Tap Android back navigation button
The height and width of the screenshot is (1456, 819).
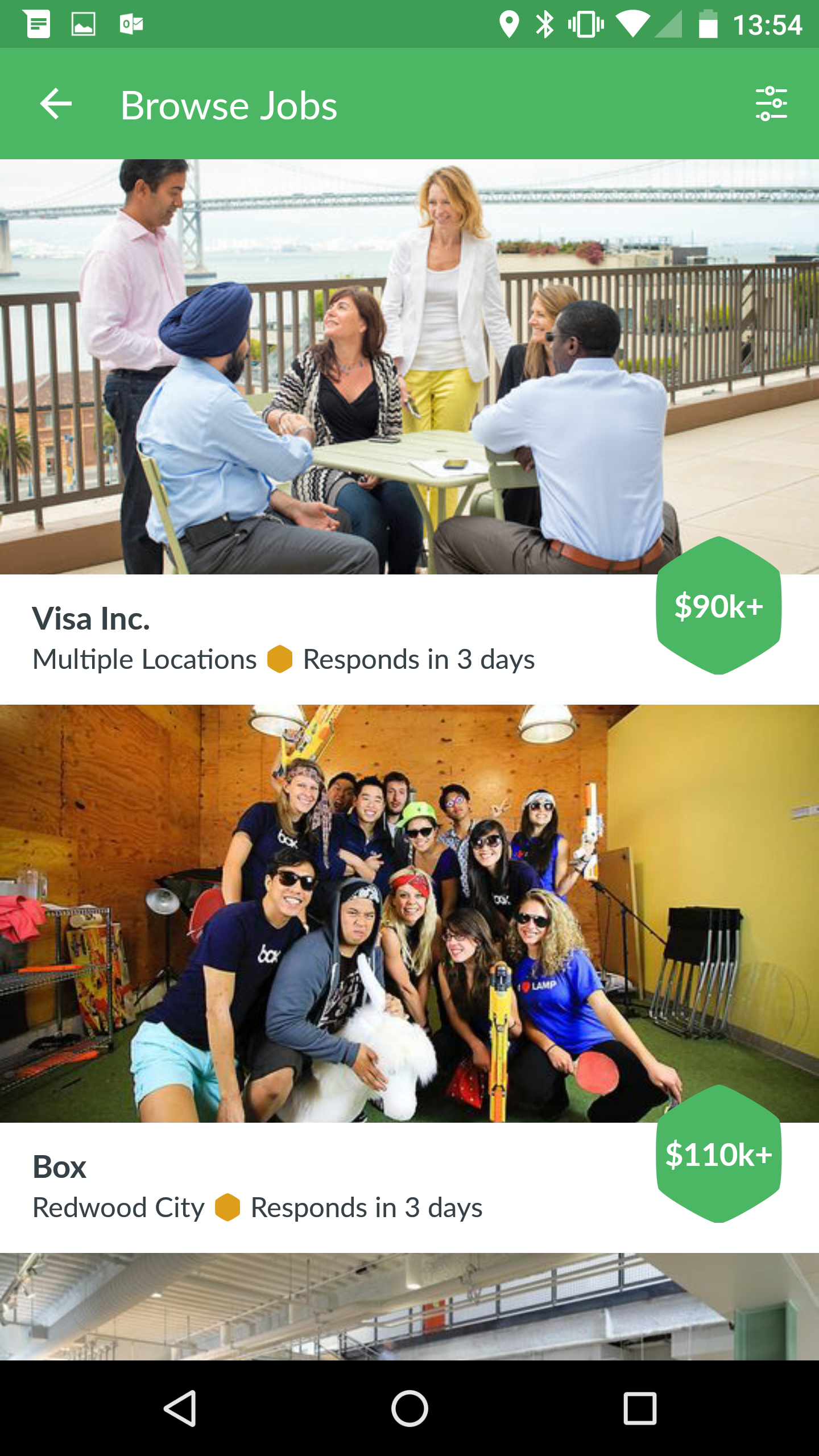[180, 1408]
